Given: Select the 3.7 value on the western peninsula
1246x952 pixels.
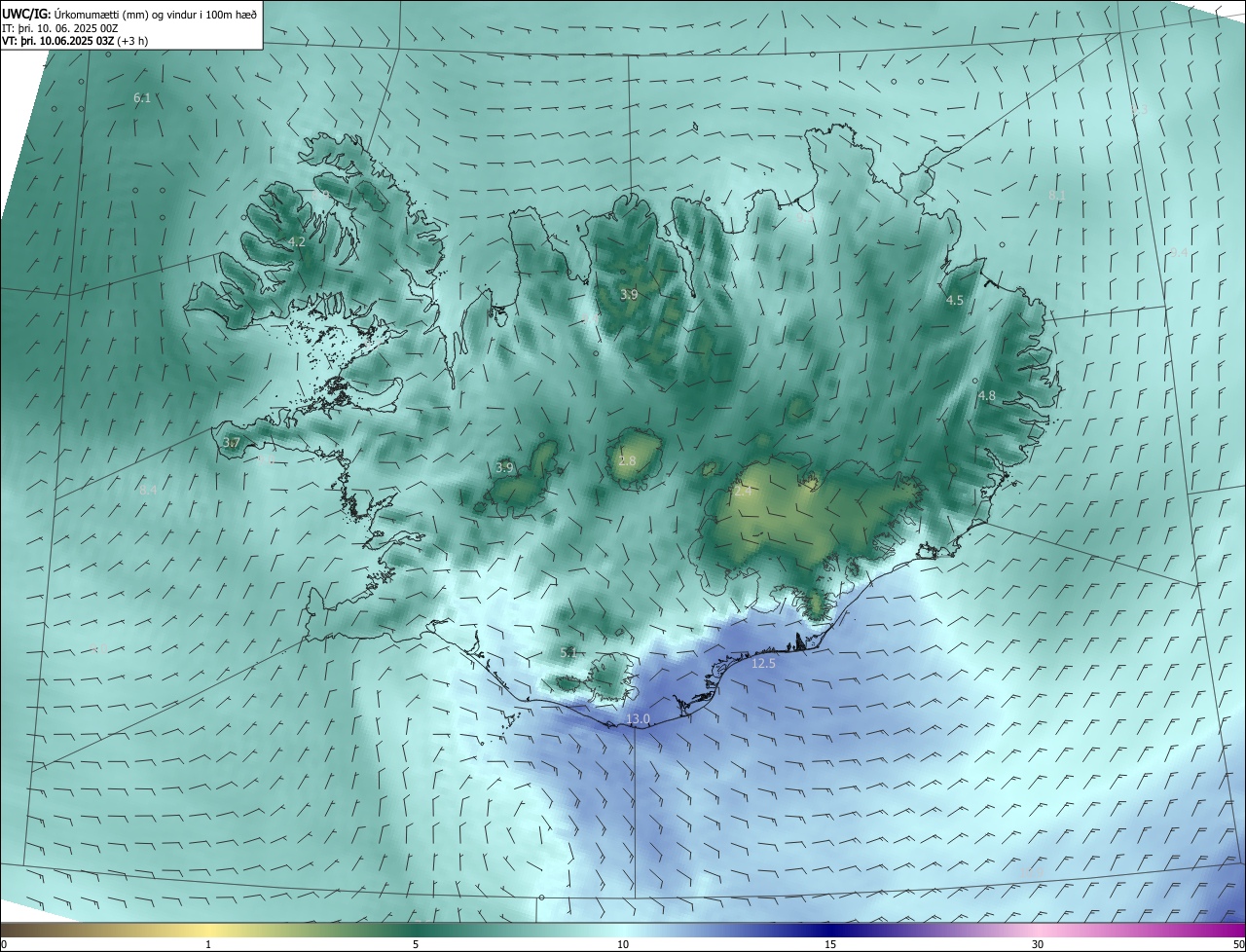Looking at the screenshot, I should tap(231, 443).
